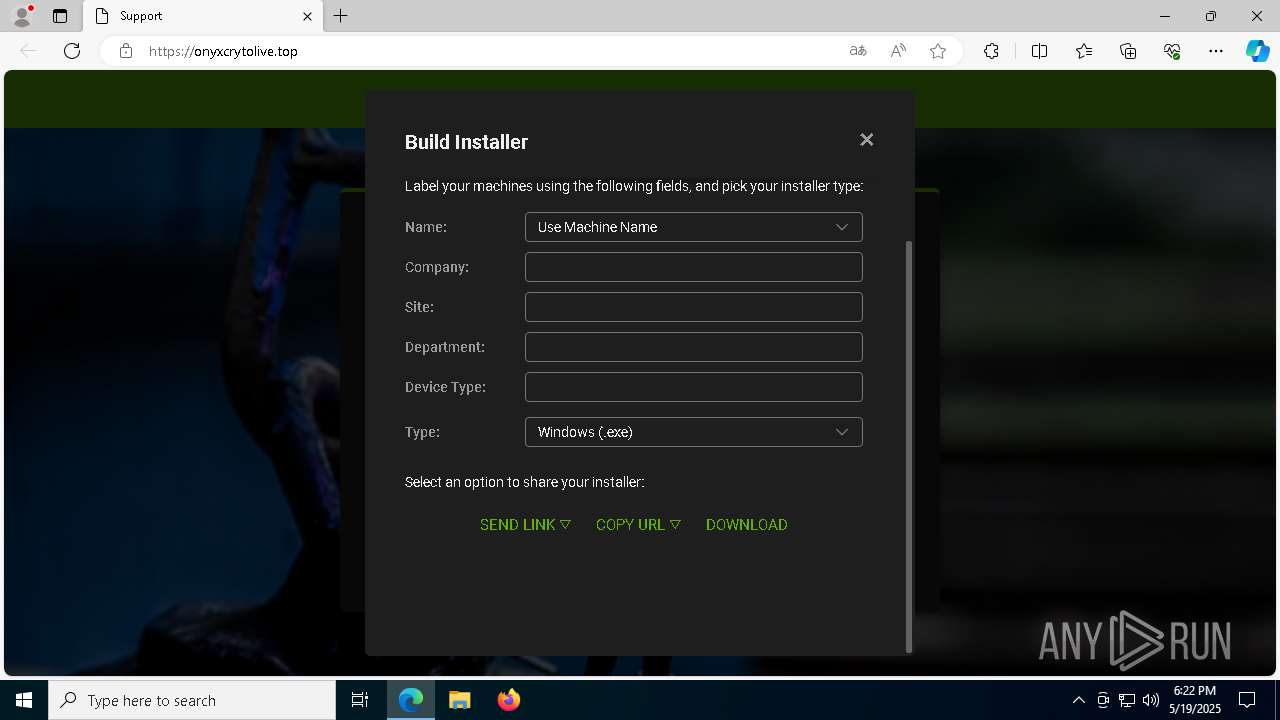Close the Support tab
The height and width of the screenshot is (720, 1280).
308,16
